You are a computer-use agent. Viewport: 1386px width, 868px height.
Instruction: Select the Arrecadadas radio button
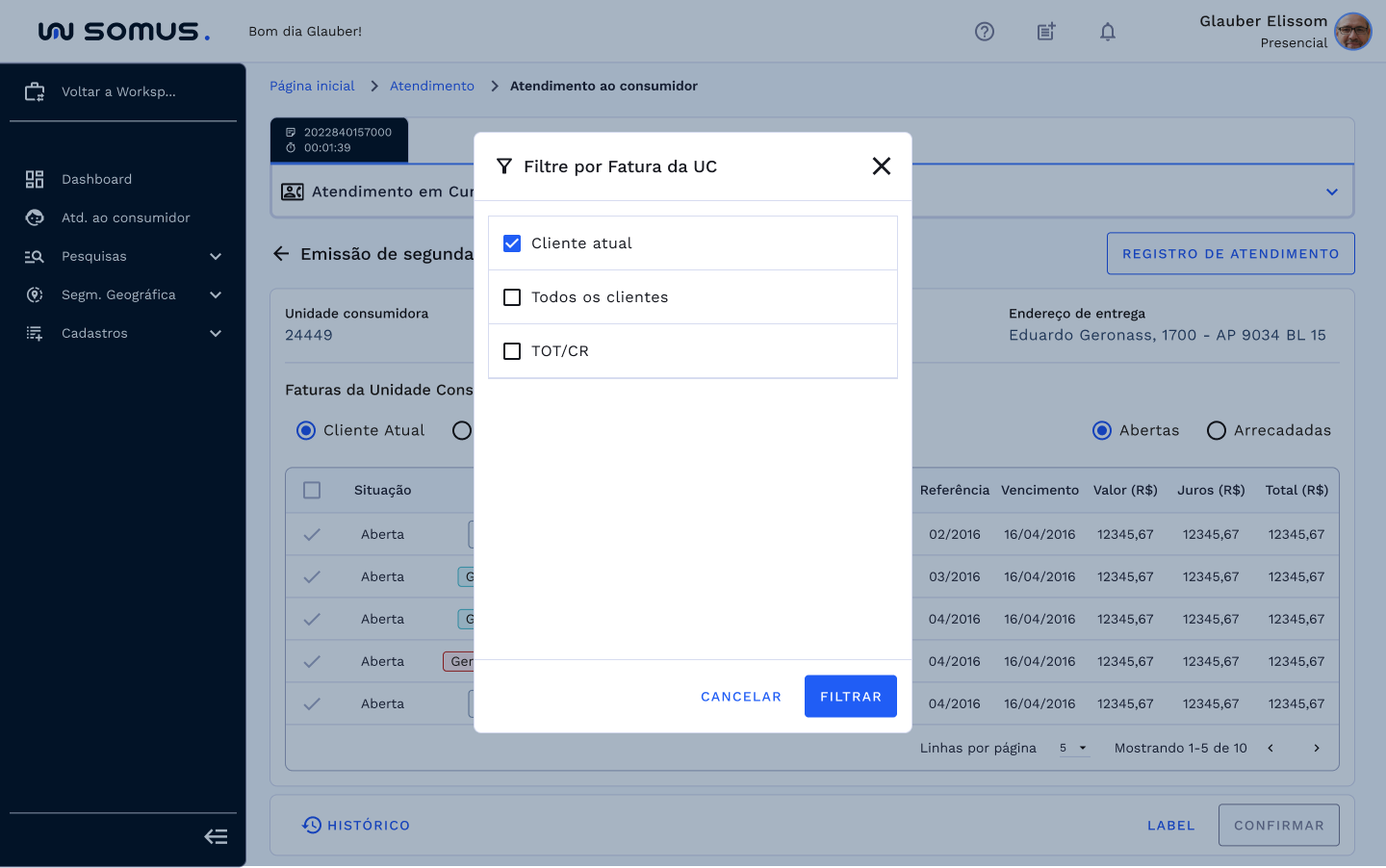(1217, 430)
